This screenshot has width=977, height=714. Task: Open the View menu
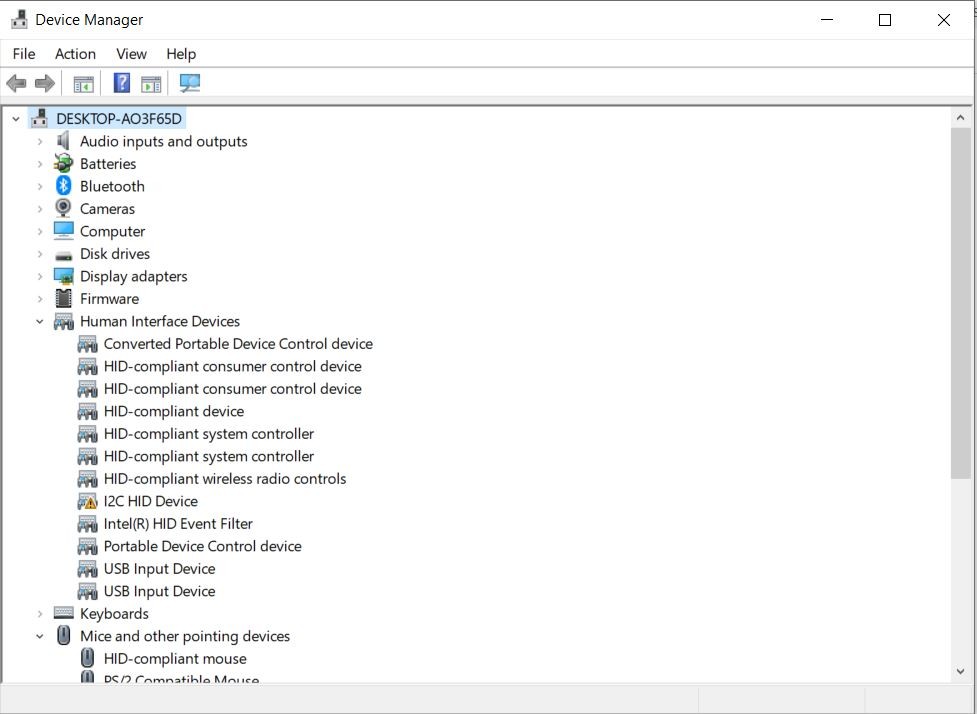point(131,54)
